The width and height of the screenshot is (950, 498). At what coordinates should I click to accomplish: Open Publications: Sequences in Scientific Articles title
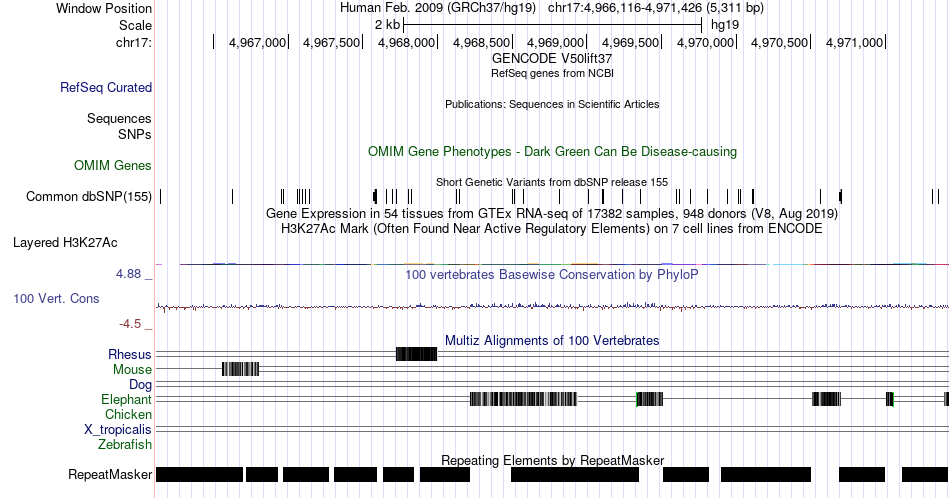(552, 104)
